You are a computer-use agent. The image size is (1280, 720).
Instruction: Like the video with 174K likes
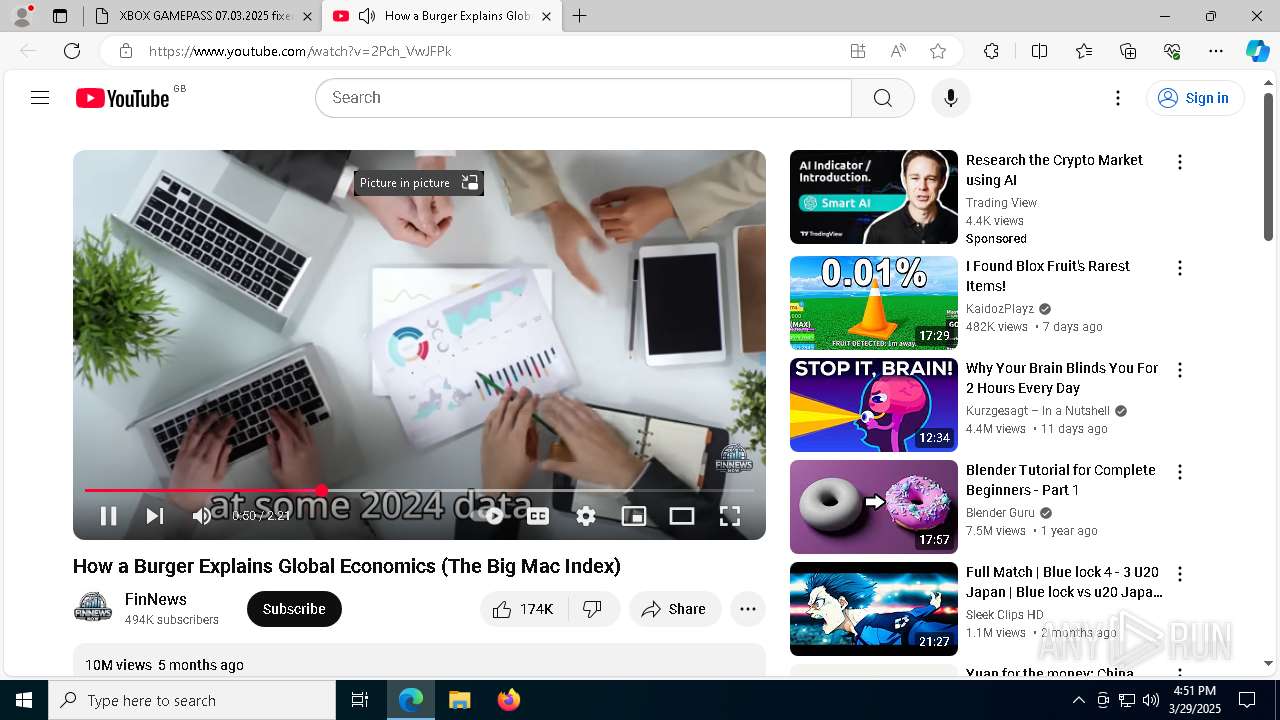pyautogui.click(x=524, y=609)
